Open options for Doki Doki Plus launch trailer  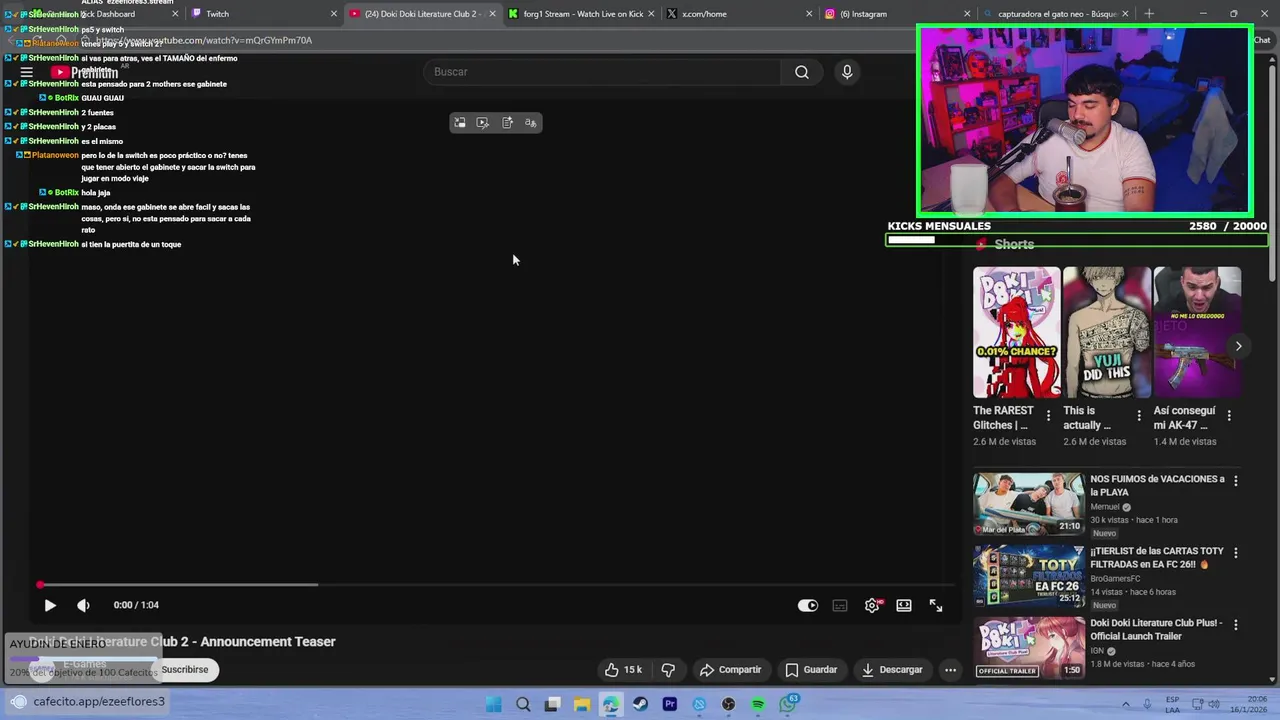click(1235, 625)
